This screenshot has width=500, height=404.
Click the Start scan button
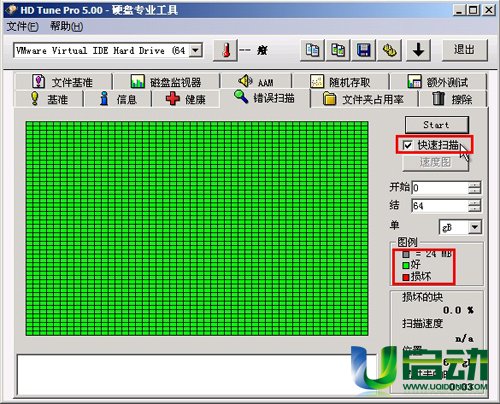click(x=436, y=125)
